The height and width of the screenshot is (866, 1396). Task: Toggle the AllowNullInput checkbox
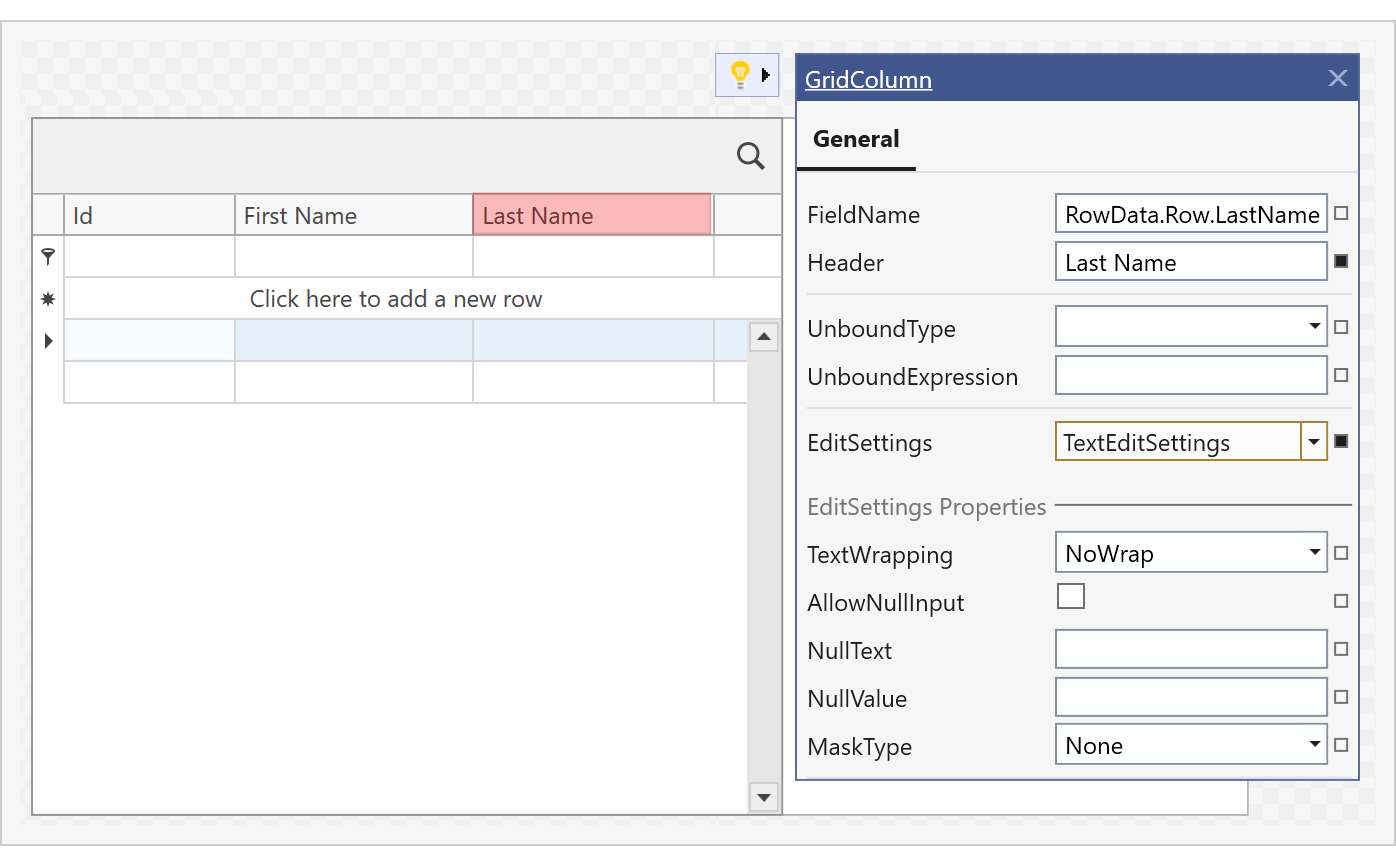tap(1071, 596)
